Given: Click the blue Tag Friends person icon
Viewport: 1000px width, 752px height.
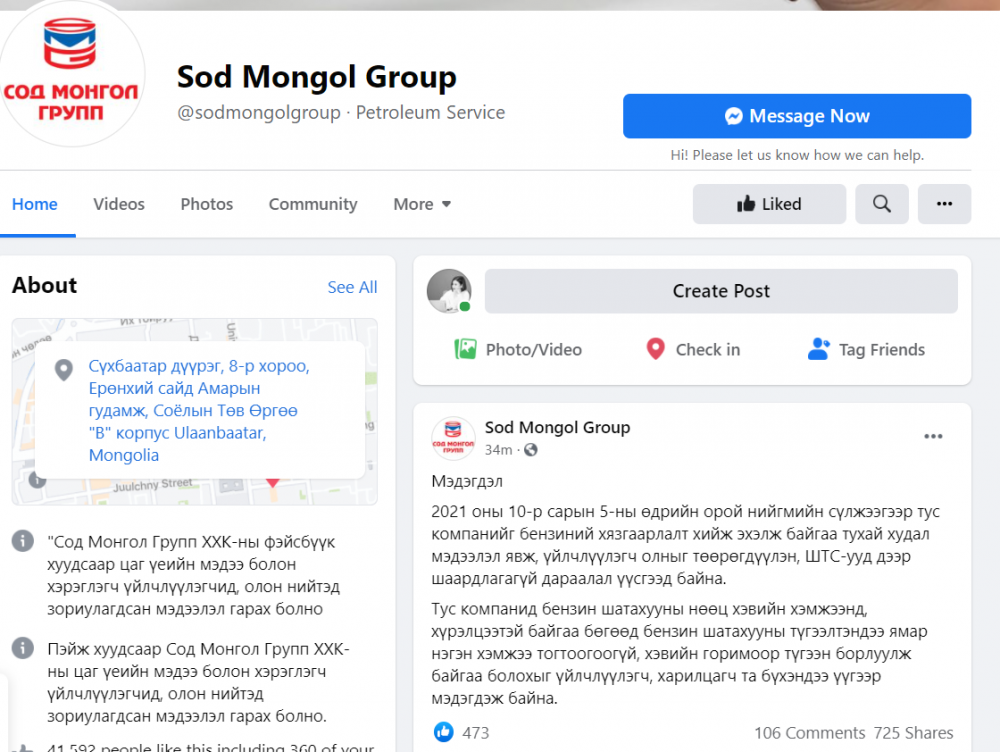Looking at the screenshot, I should click(818, 349).
